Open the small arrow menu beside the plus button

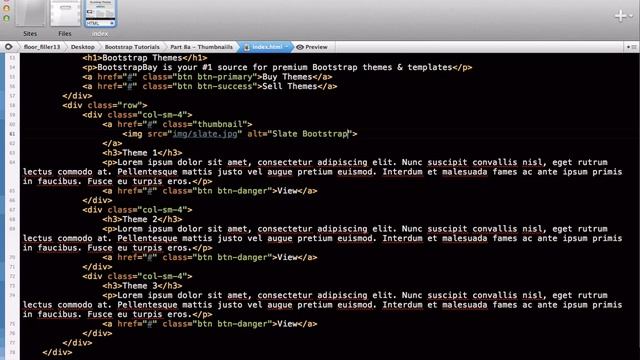point(631,16)
